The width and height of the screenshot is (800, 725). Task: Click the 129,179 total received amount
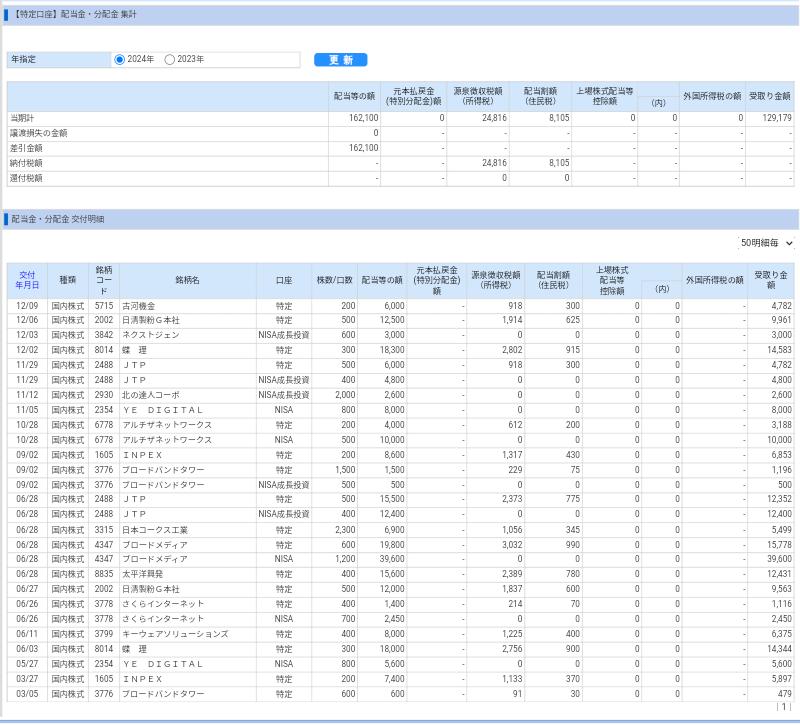coord(777,118)
